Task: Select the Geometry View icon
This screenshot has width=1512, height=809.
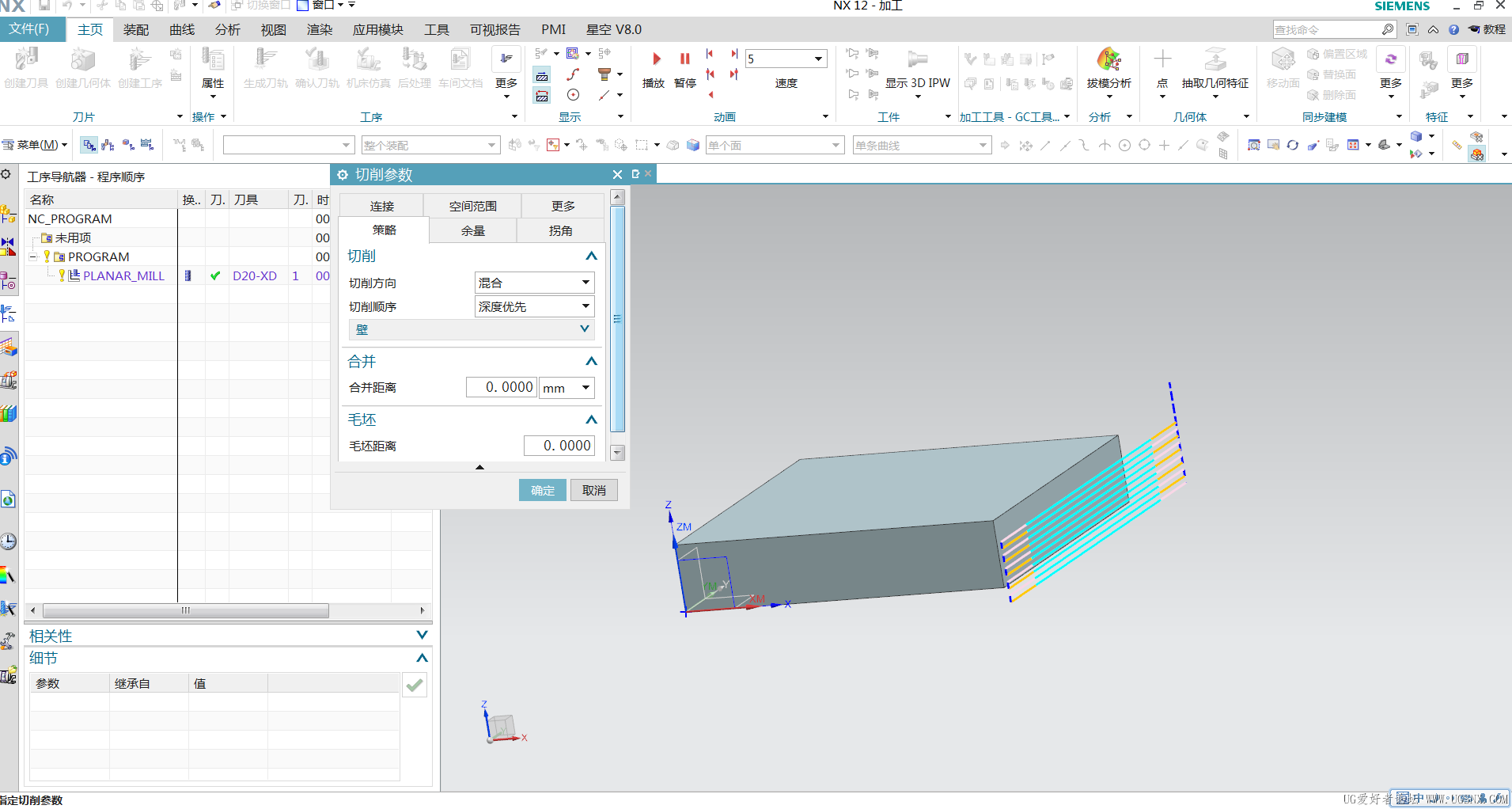Action: 128,145
